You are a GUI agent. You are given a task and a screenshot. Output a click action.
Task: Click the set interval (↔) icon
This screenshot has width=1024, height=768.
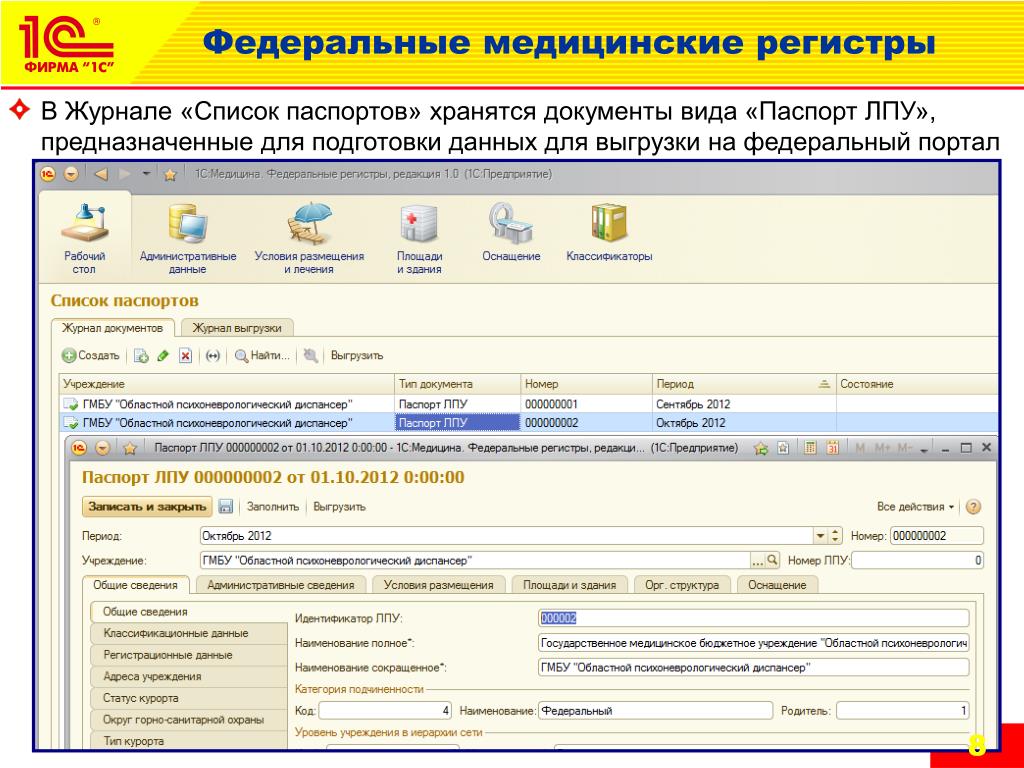click(212, 356)
